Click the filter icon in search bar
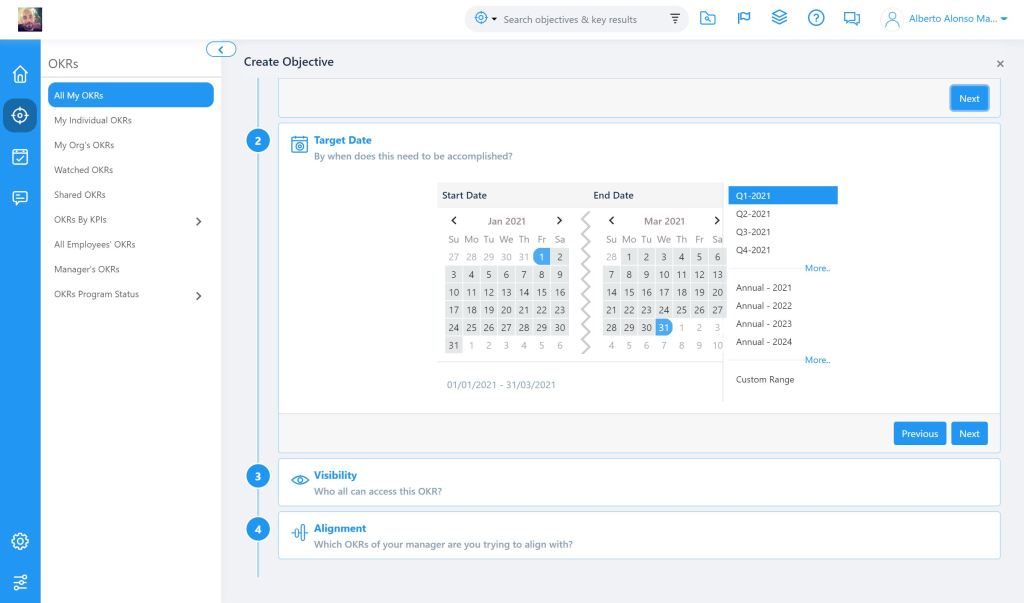The image size is (1024, 603). coord(674,19)
